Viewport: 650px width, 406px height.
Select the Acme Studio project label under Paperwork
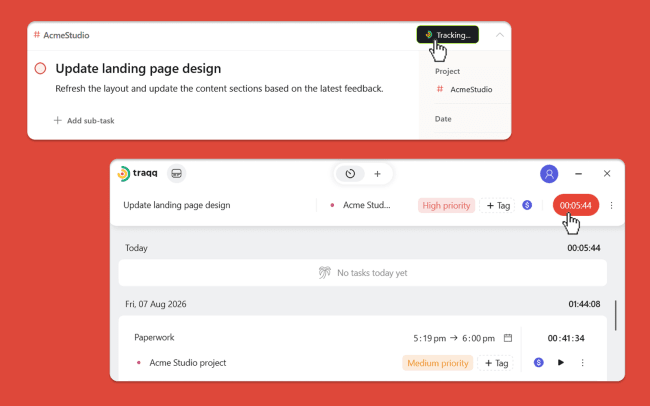[x=188, y=363]
